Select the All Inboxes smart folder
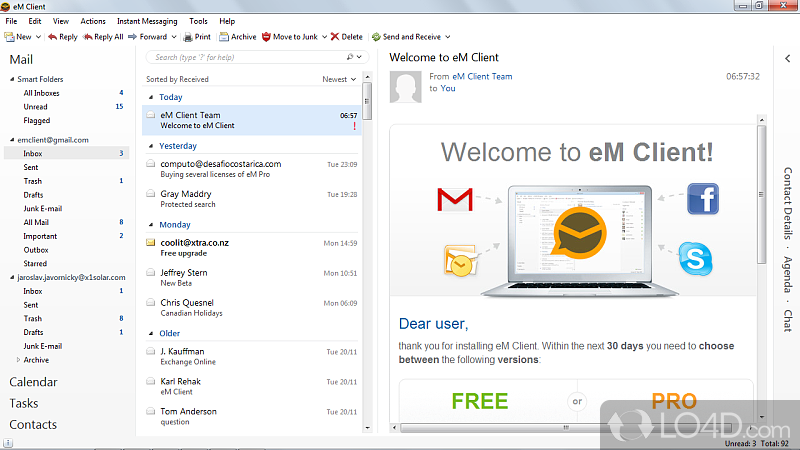This screenshot has height=450, width=800. [x=41, y=93]
